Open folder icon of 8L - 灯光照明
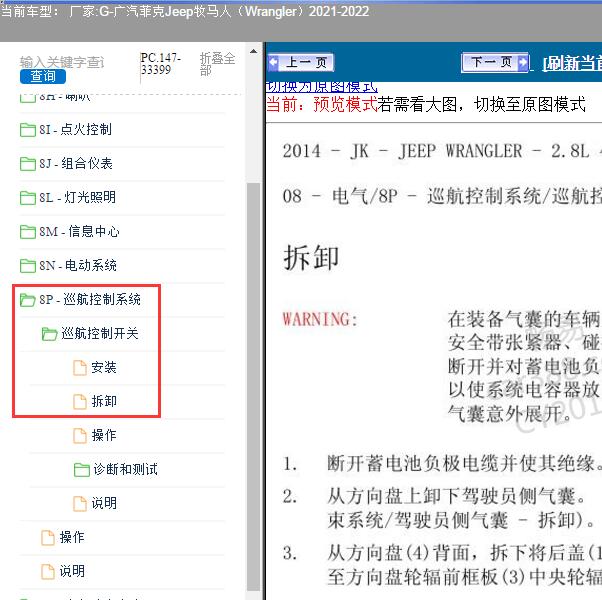The height and width of the screenshot is (600, 602). [28, 198]
